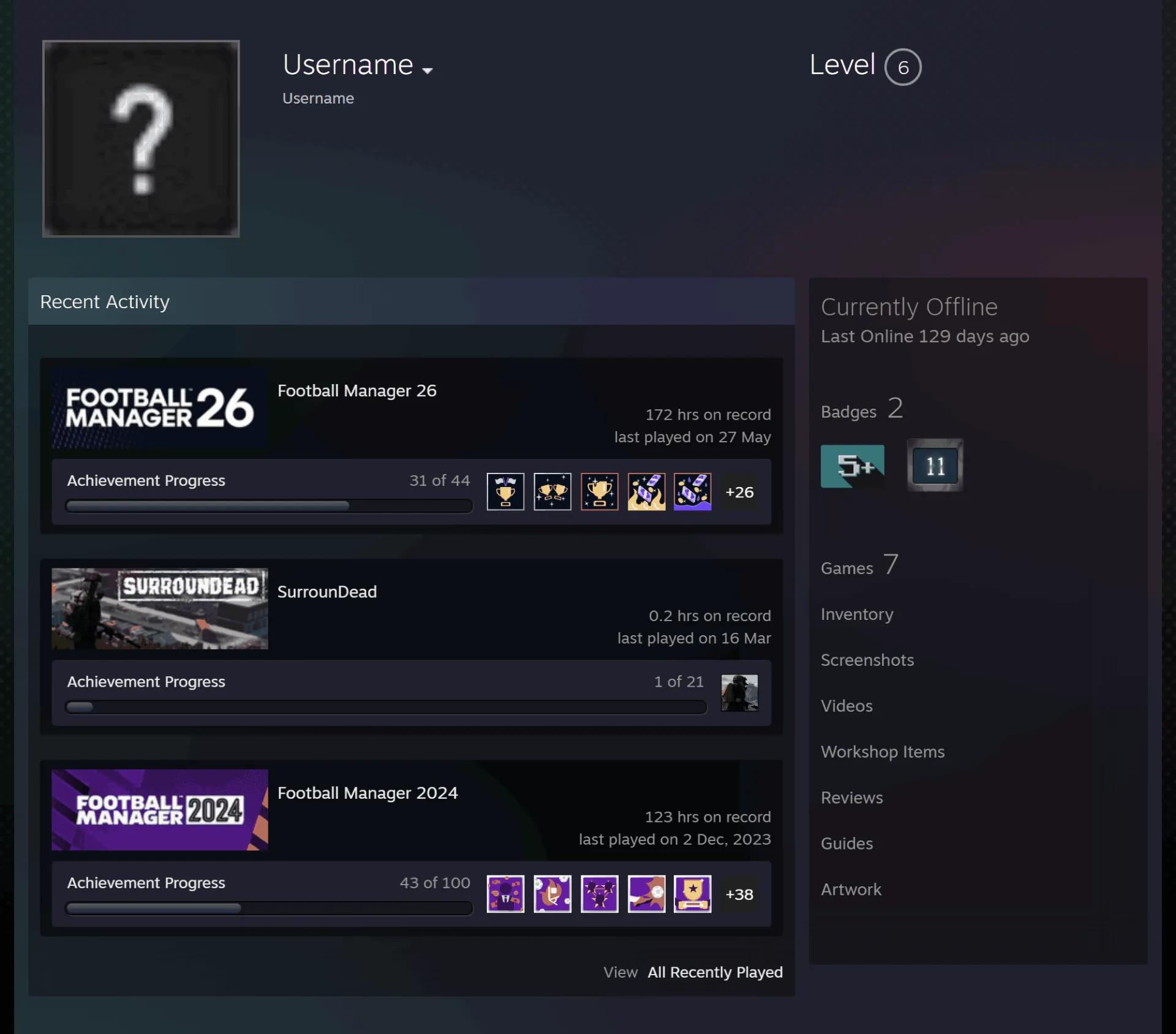
Task: Open the Football Manager 26 title link
Action: pyautogui.click(x=357, y=391)
